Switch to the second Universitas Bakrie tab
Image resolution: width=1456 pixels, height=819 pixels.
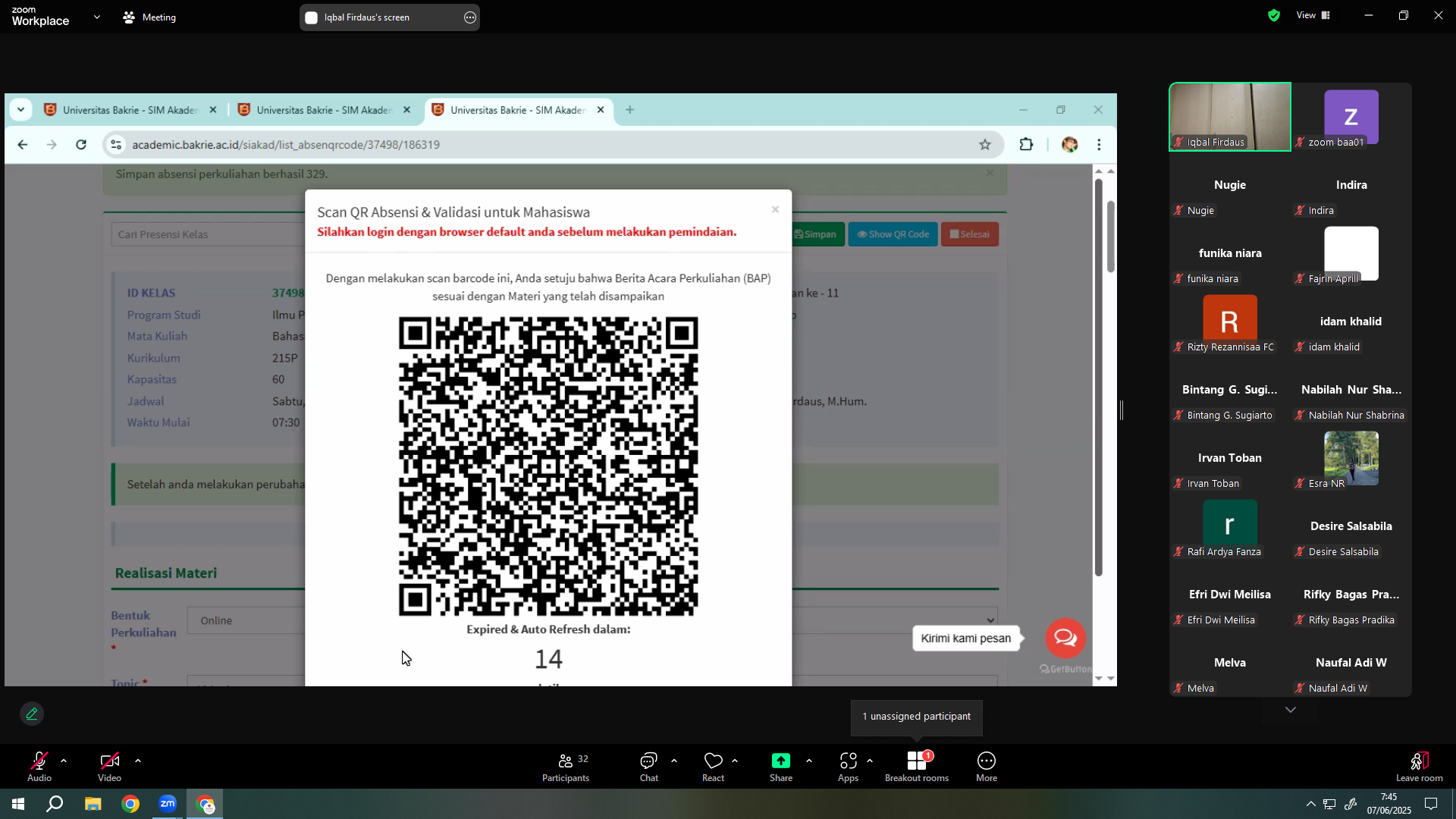[x=323, y=110]
